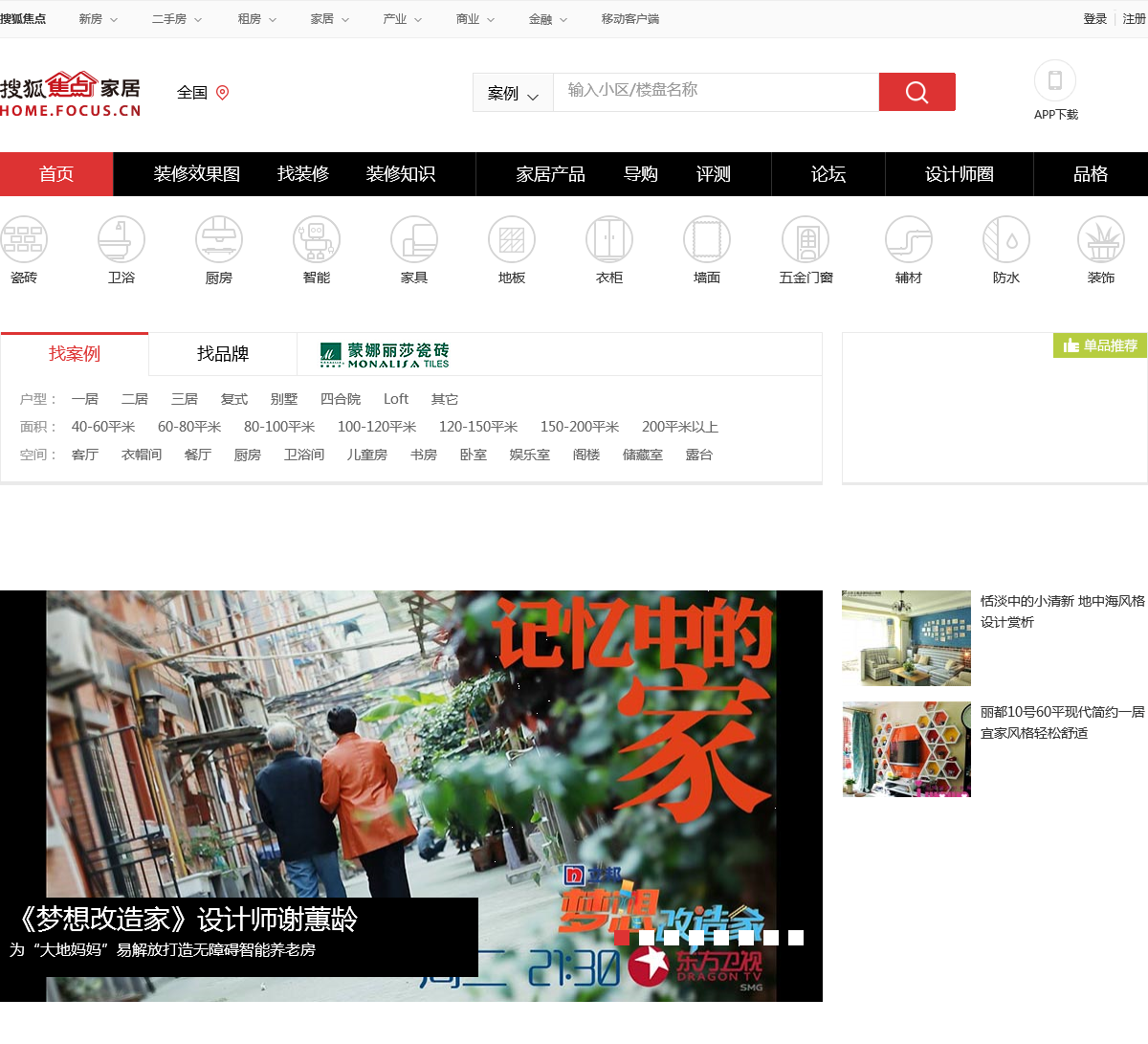The image size is (1148, 1044).
Task: Open 家居产品 in navigation bar
Action: tap(551, 174)
